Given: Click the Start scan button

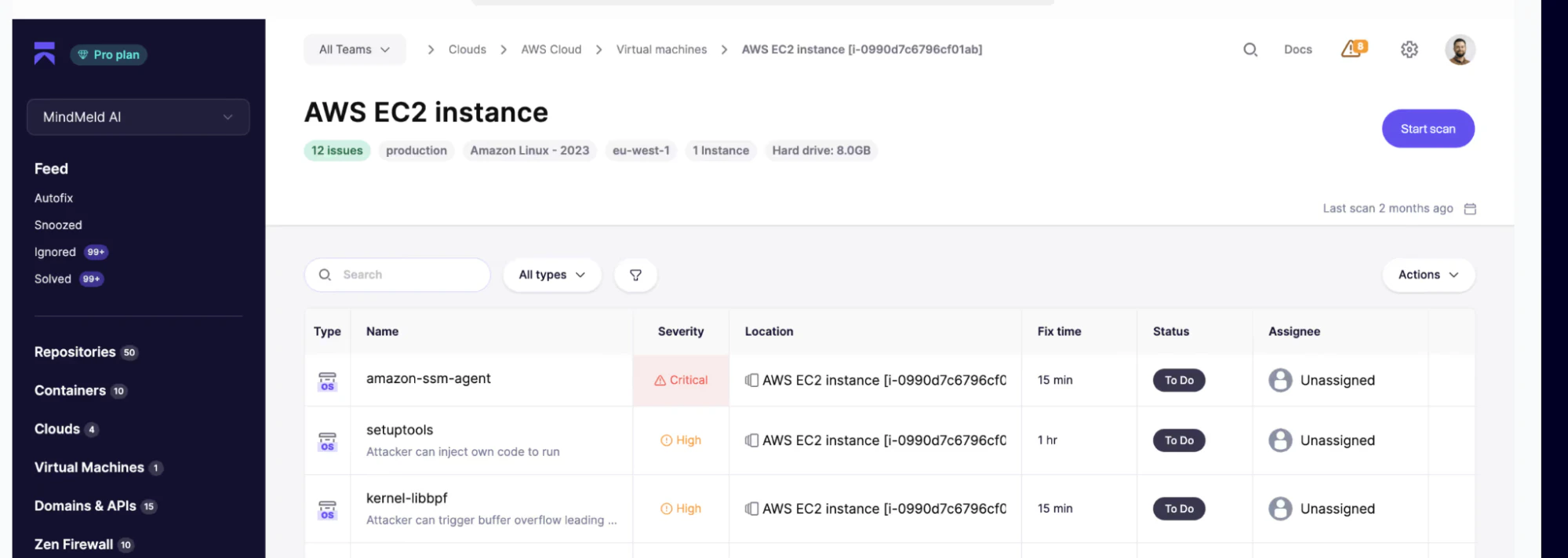Looking at the screenshot, I should [x=1428, y=129].
